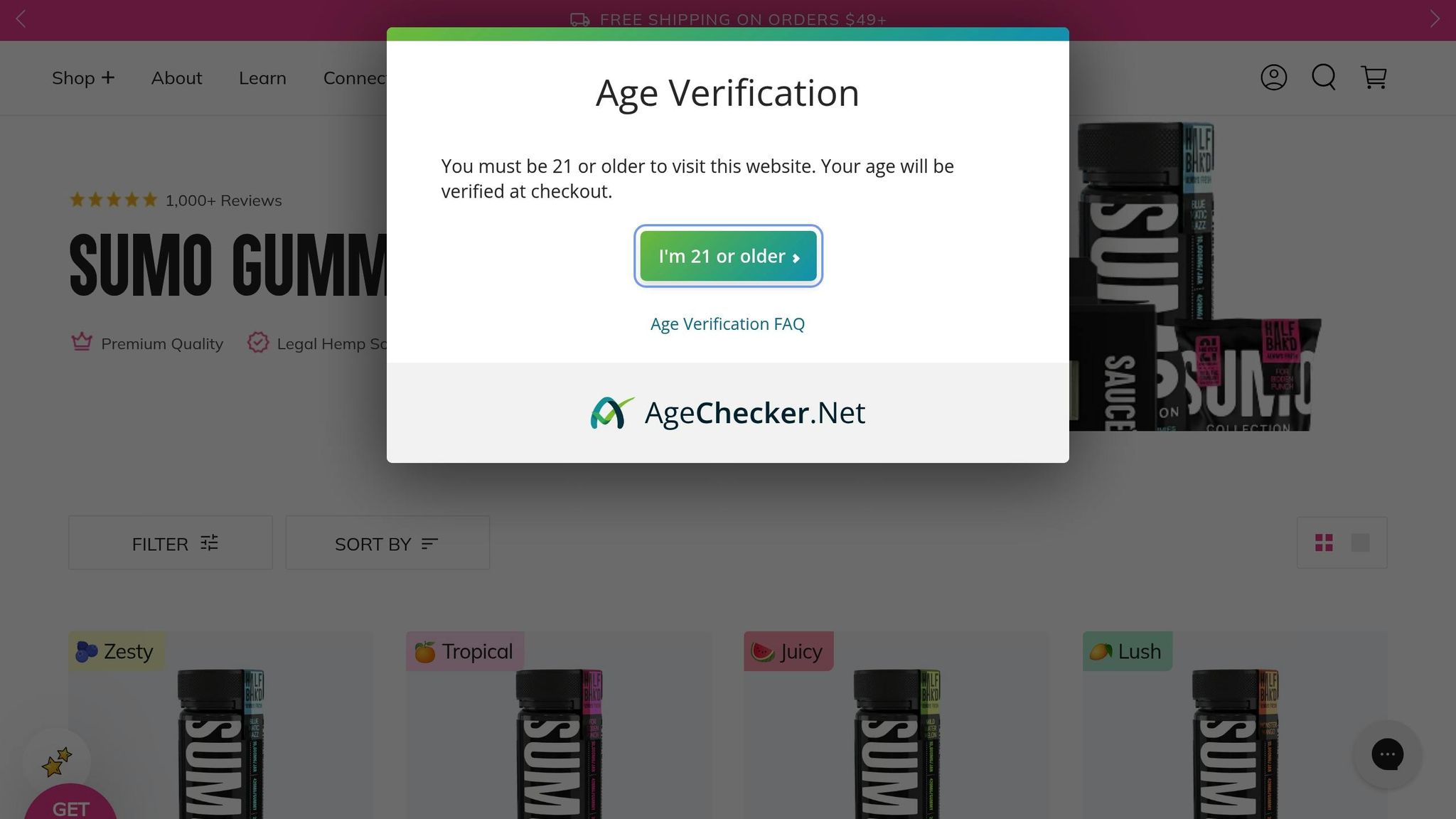The image size is (1456, 819).
Task: Open the search magnifier icon
Action: point(1323,77)
